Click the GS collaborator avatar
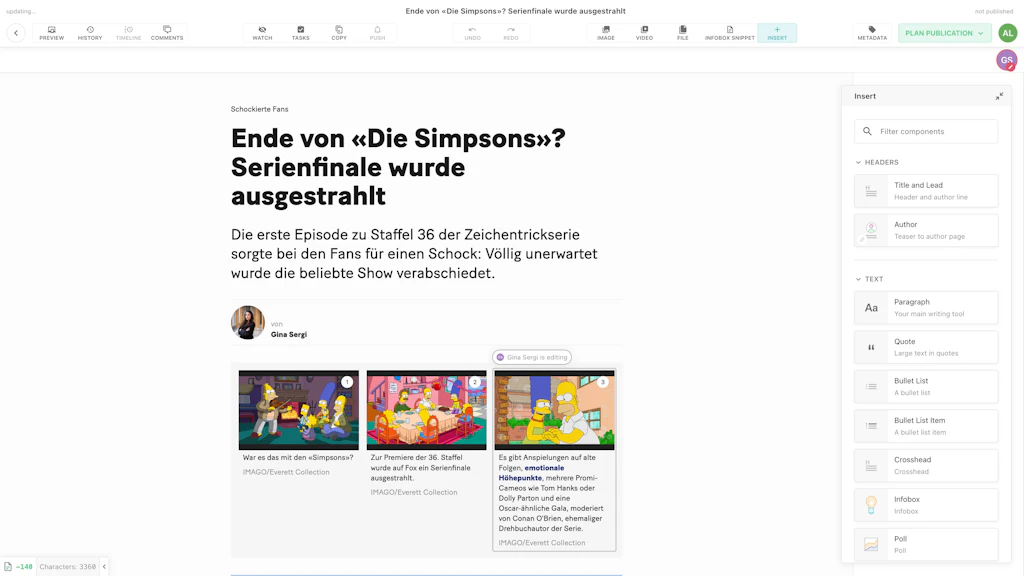Screen dimensions: 1024x576 click(1006, 60)
